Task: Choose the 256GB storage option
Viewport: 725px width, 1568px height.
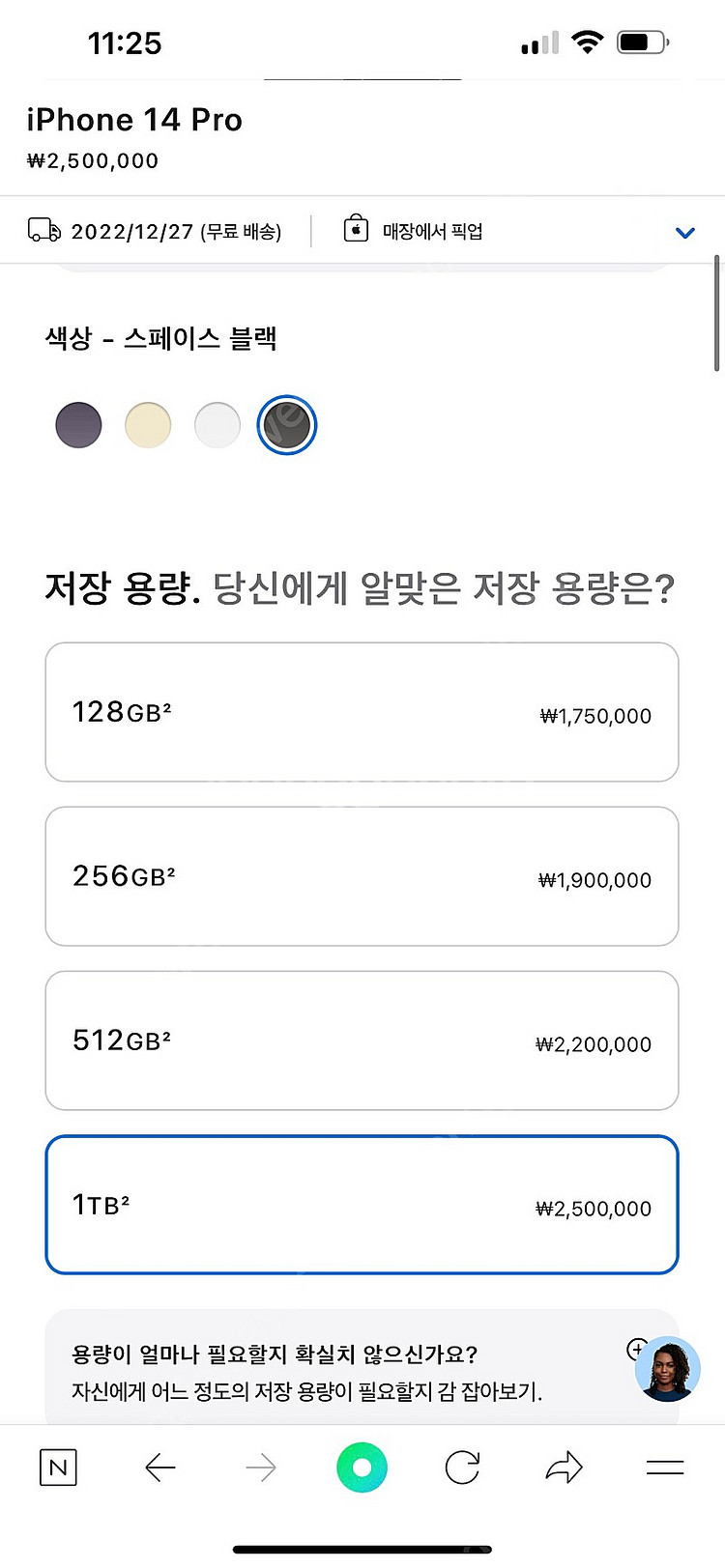Action: 362,876
